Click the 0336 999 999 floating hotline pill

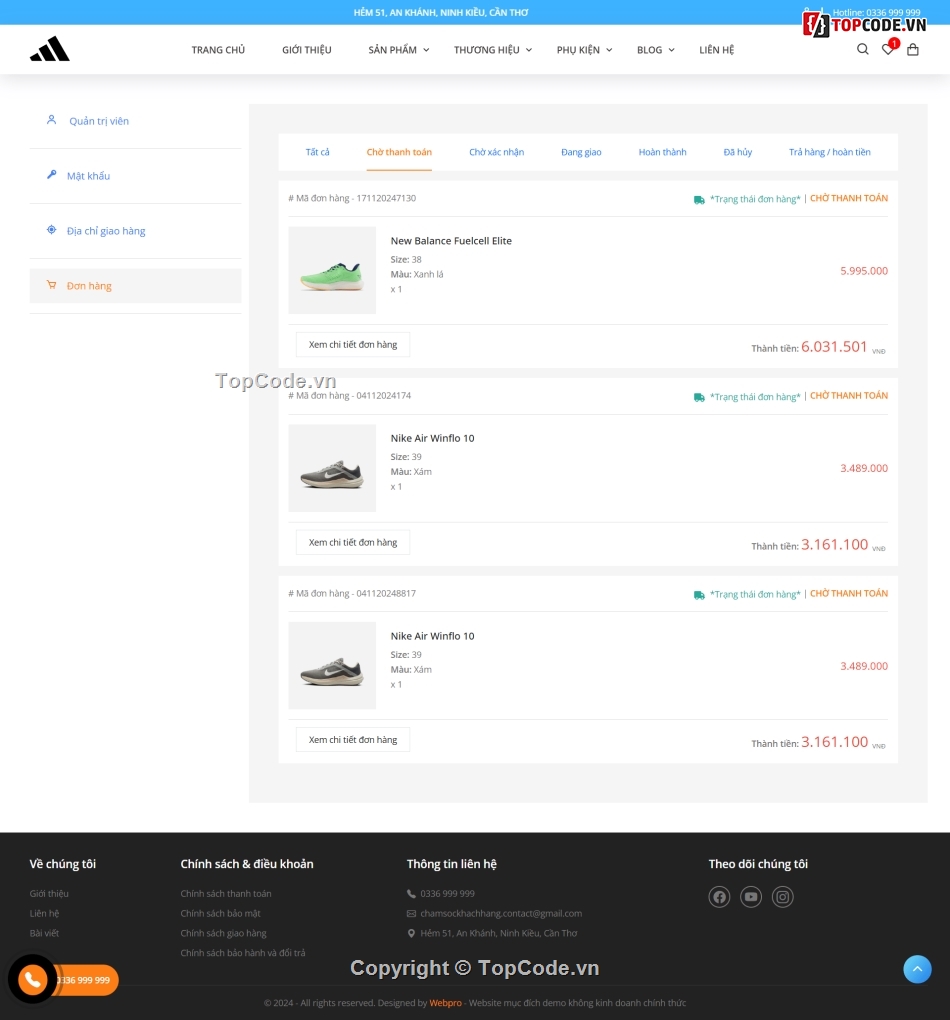point(85,980)
